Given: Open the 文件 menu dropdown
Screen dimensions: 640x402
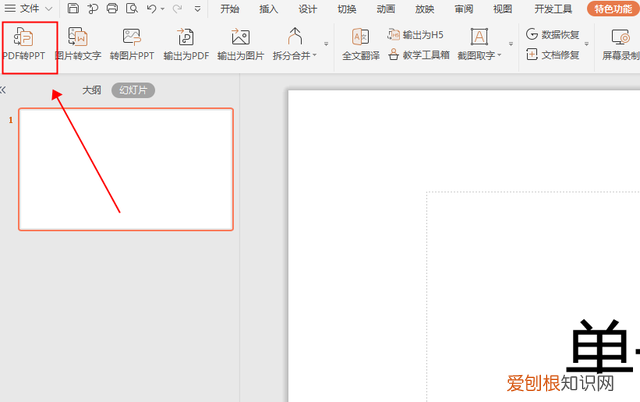Looking at the screenshot, I should tap(30, 9).
